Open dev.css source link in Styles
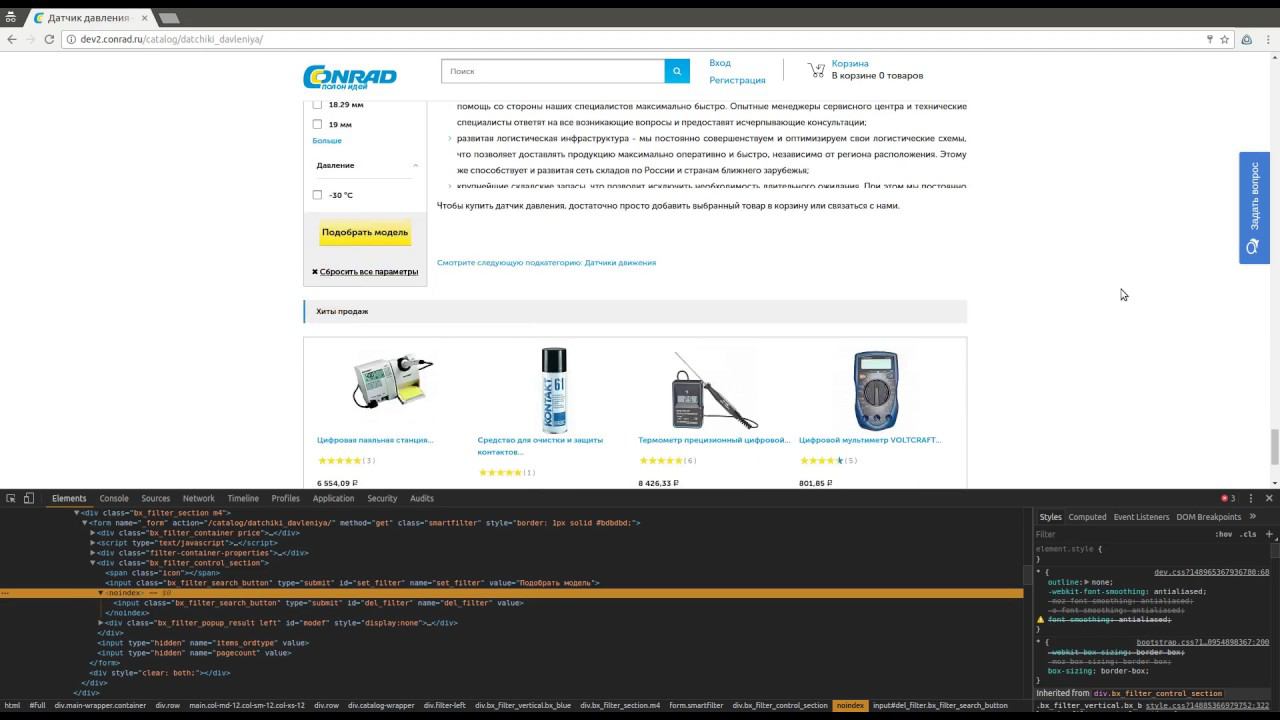Image resolution: width=1280 pixels, height=720 pixels. pos(1211,573)
